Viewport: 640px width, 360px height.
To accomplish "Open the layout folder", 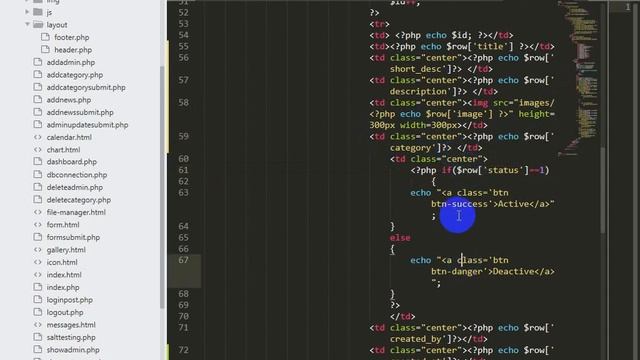I will click(57, 25).
